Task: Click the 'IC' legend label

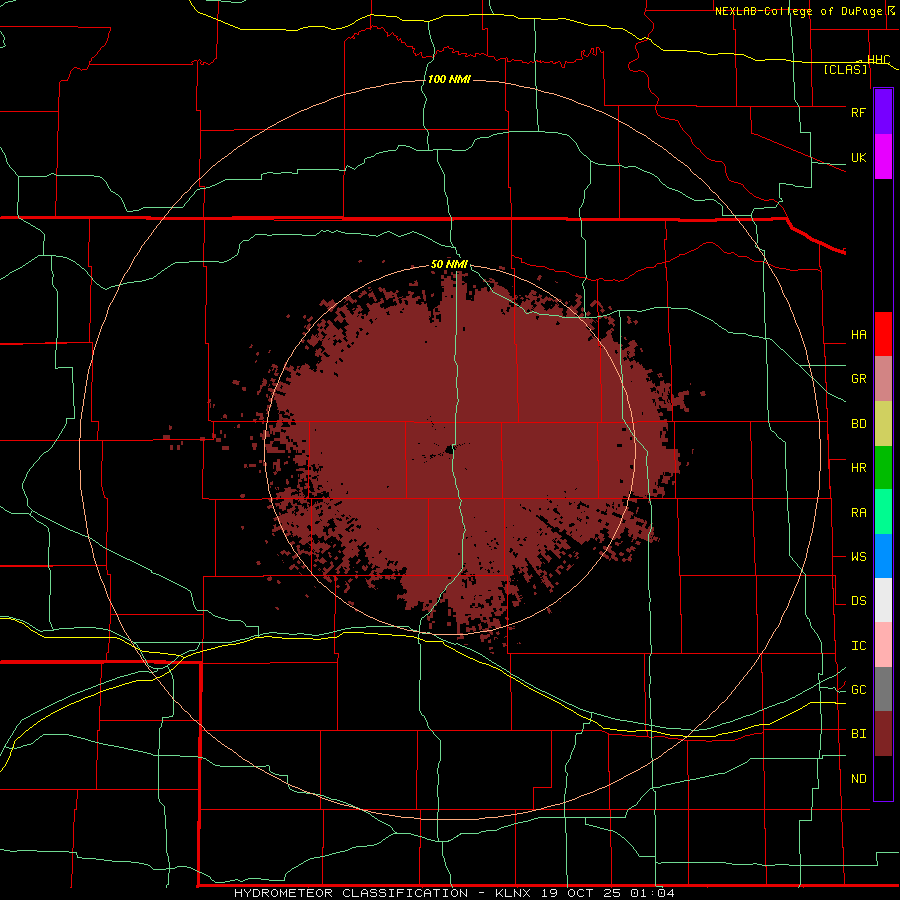Action: (x=859, y=646)
